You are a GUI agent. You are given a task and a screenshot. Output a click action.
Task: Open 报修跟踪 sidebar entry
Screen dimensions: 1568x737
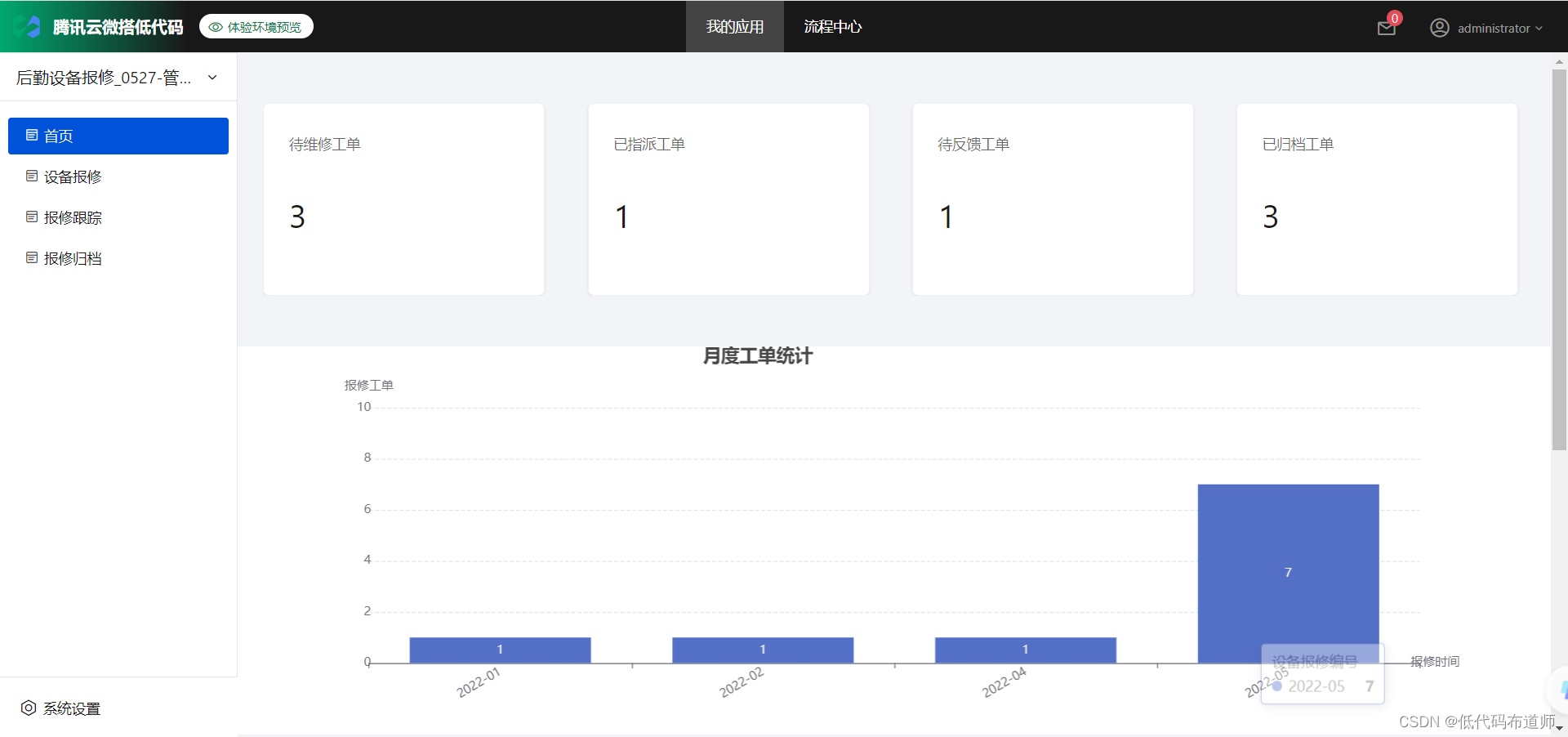pyautogui.click(x=118, y=217)
